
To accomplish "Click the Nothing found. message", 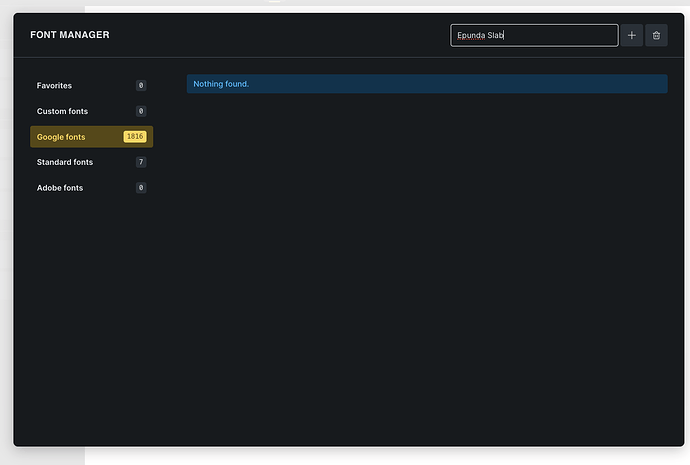I will (427, 84).
